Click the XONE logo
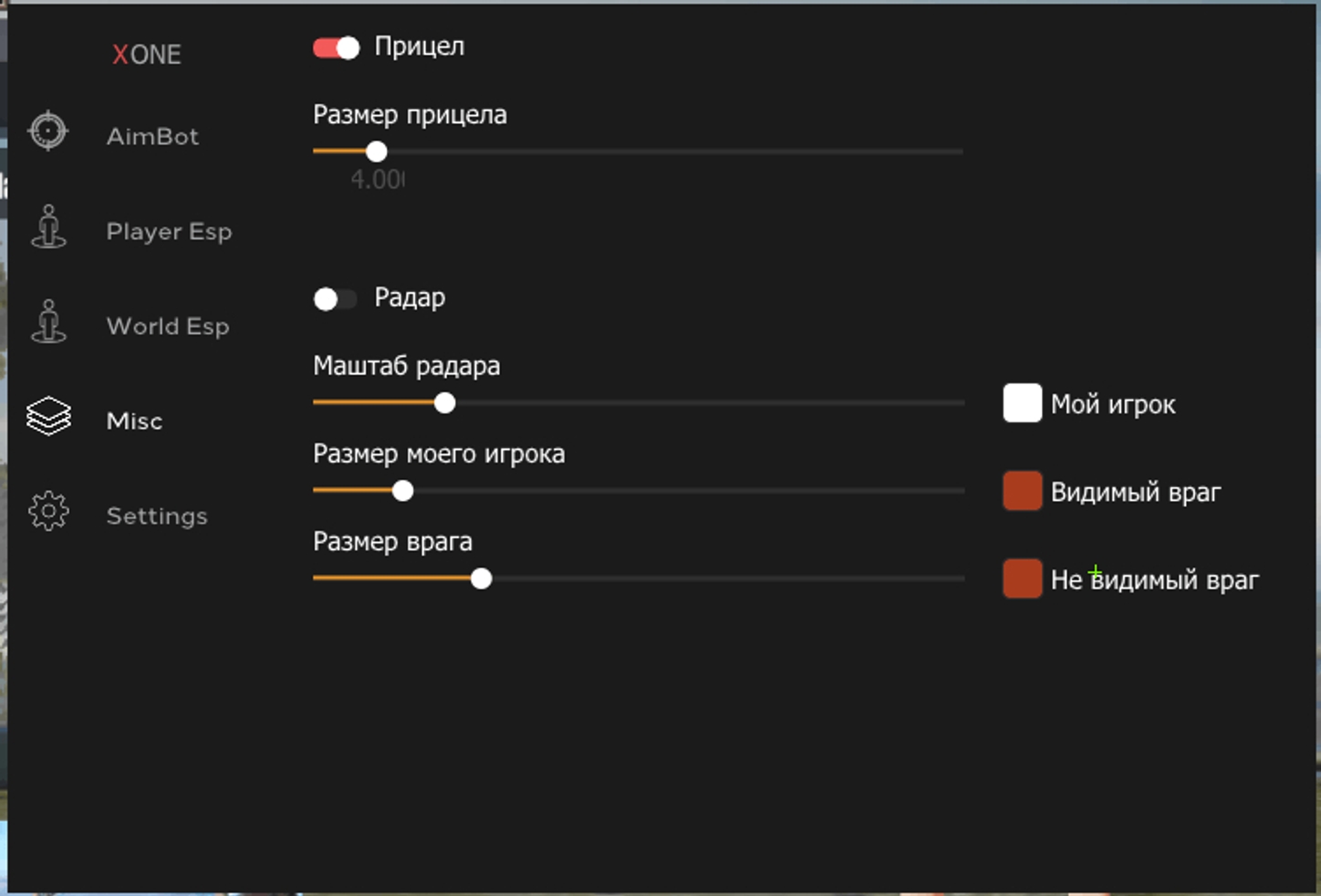Image resolution: width=1321 pixels, height=896 pixels. (147, 55)
